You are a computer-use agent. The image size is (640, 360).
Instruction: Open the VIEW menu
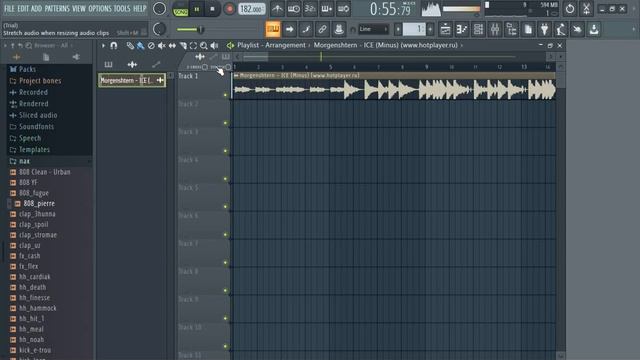[x=79, y=9]
